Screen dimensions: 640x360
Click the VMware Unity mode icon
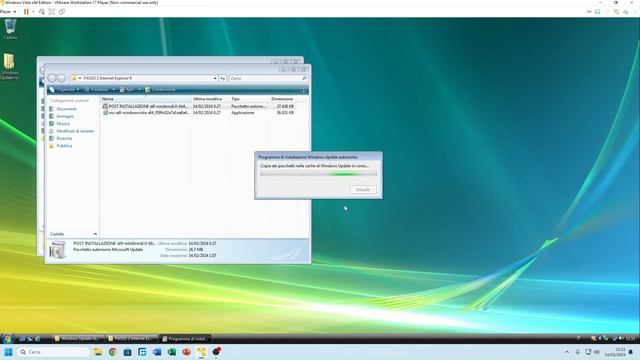pos(62,12)
